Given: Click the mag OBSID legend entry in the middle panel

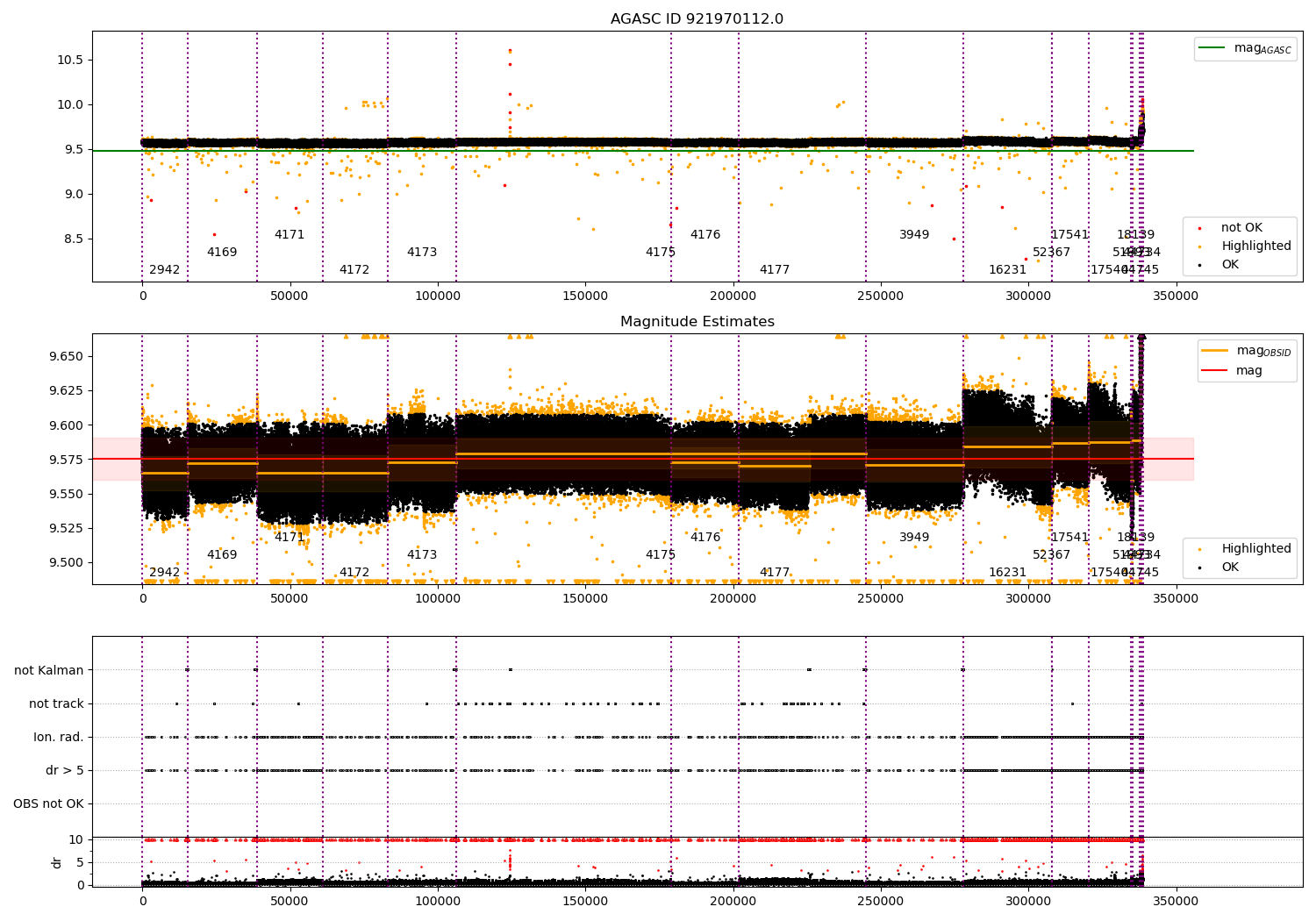Looking at the screenshot, I should (x=1246, y=351).
